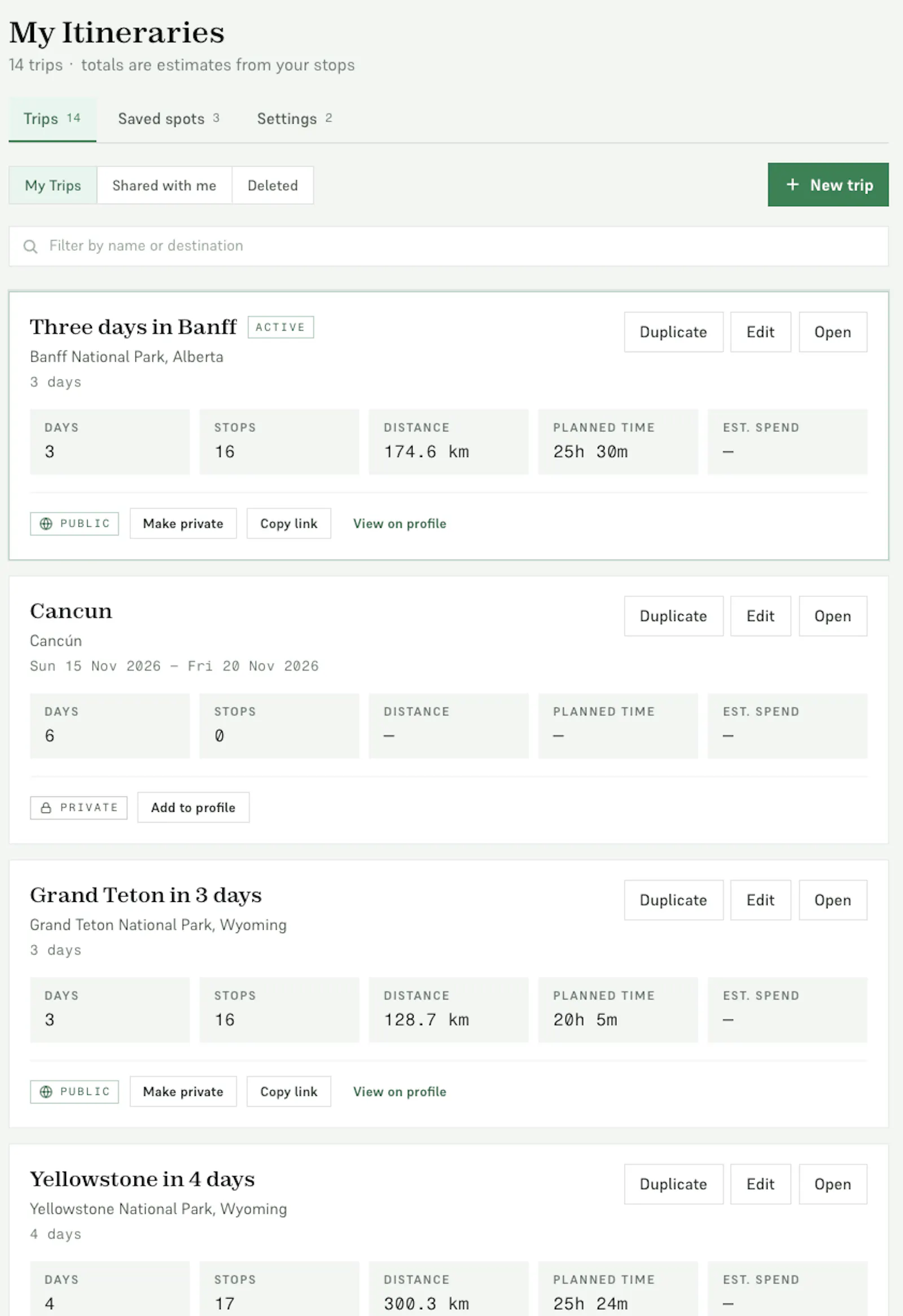Click the ACTIVE badge on Banff trip
This screenshot has width=903, height=1316.
coord(280,327)
